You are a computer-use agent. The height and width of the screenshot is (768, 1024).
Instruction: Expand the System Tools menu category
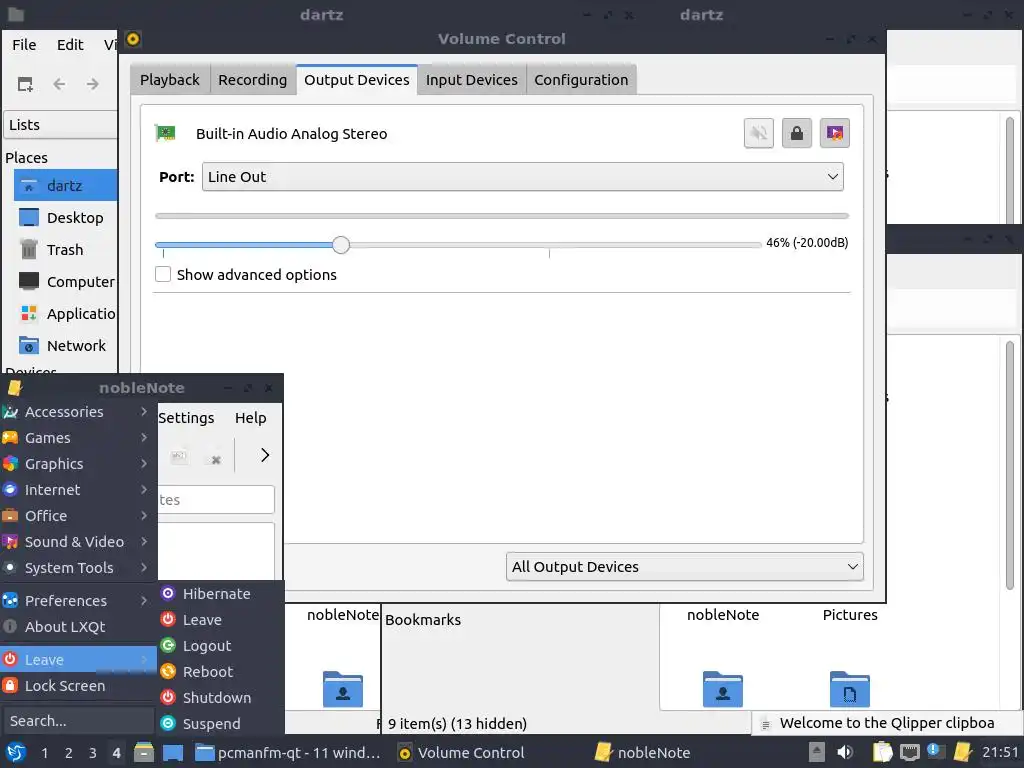[x=78, y=568]
